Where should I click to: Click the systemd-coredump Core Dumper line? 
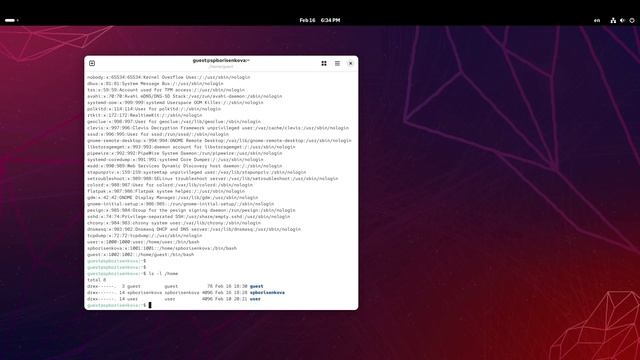[175, 160]
